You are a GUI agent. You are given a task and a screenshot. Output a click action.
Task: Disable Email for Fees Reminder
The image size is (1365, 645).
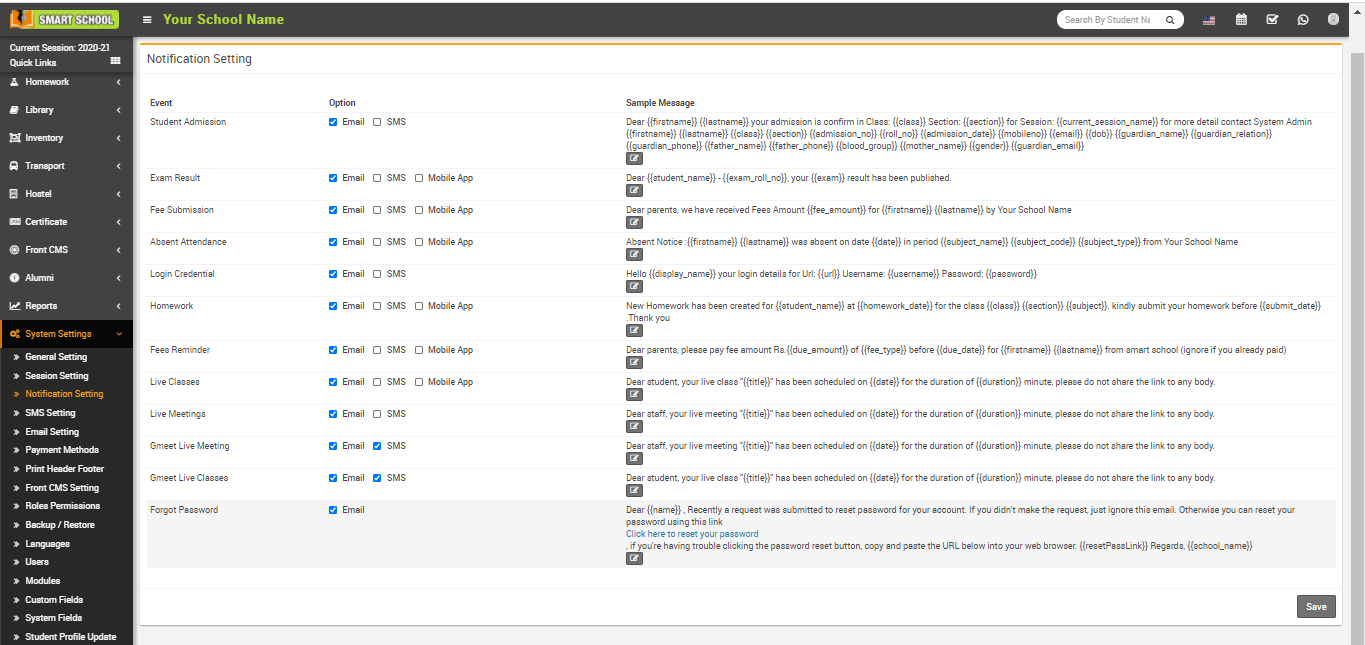tap(333, 350)
